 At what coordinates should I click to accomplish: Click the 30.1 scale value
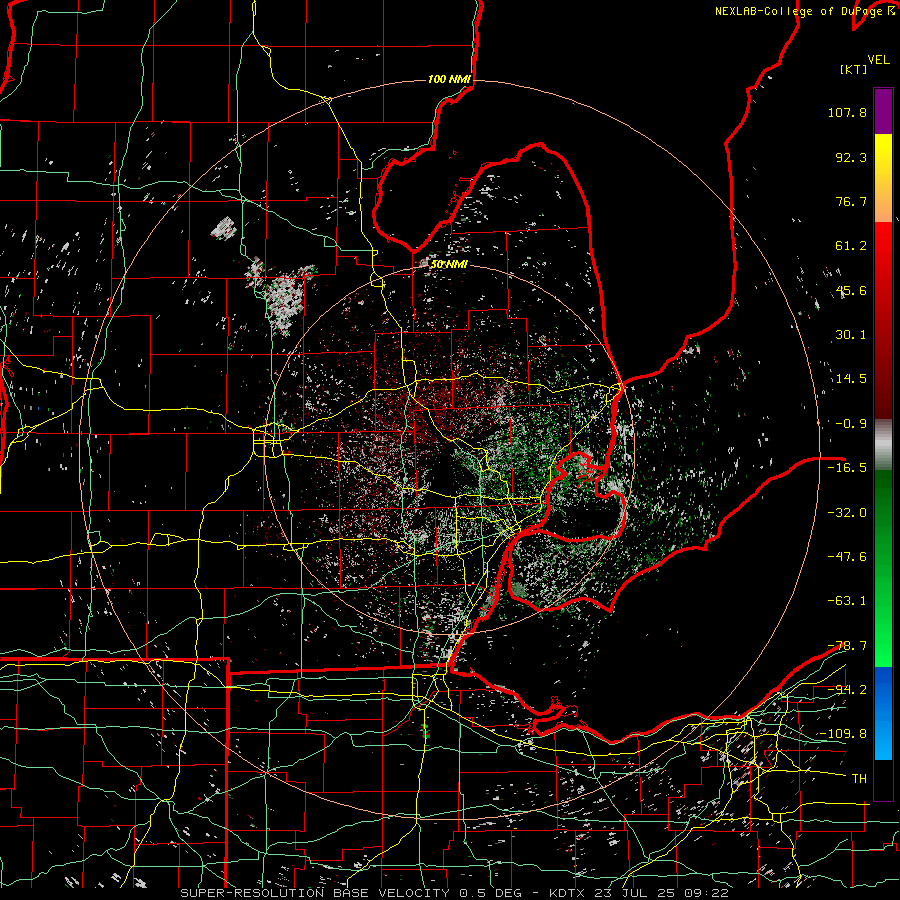(x=851, y=335)
